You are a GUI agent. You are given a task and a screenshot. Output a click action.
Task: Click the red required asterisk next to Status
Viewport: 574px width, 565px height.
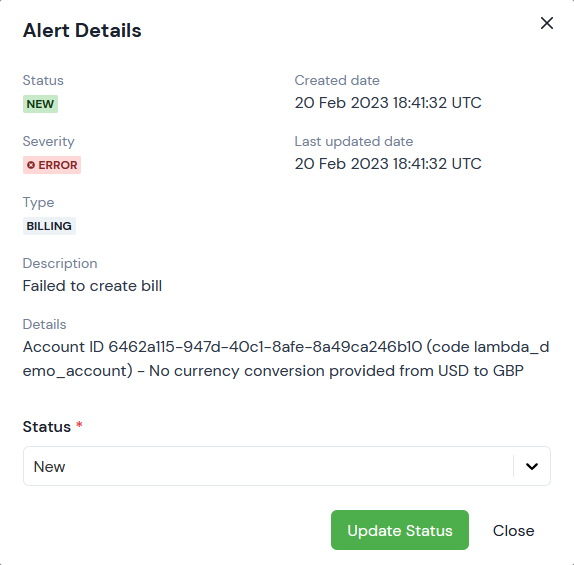tap(79, 425)
